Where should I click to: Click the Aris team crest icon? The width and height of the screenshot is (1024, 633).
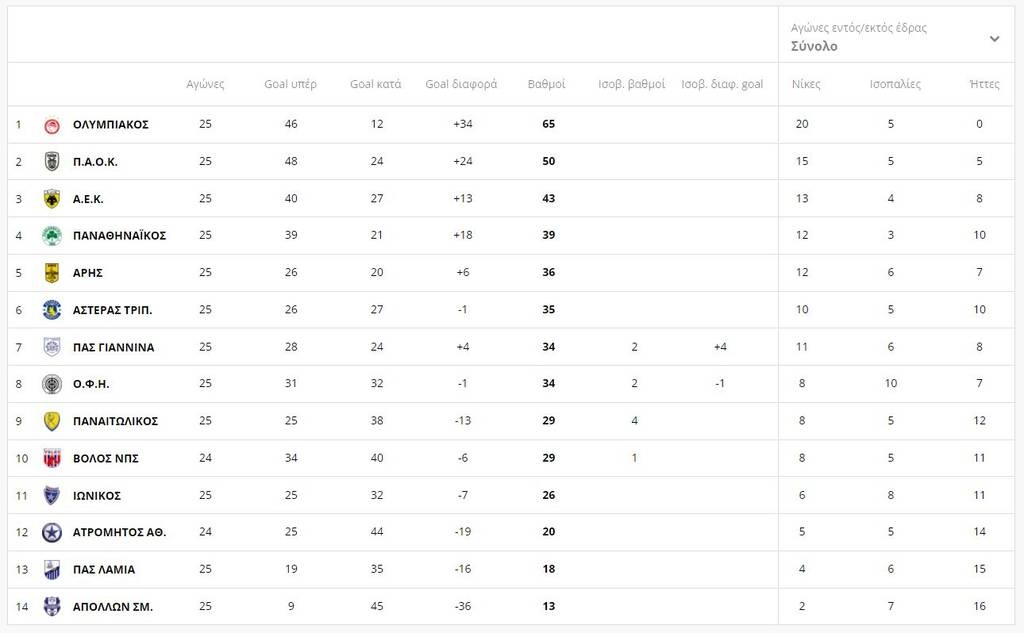pos(52,273)
